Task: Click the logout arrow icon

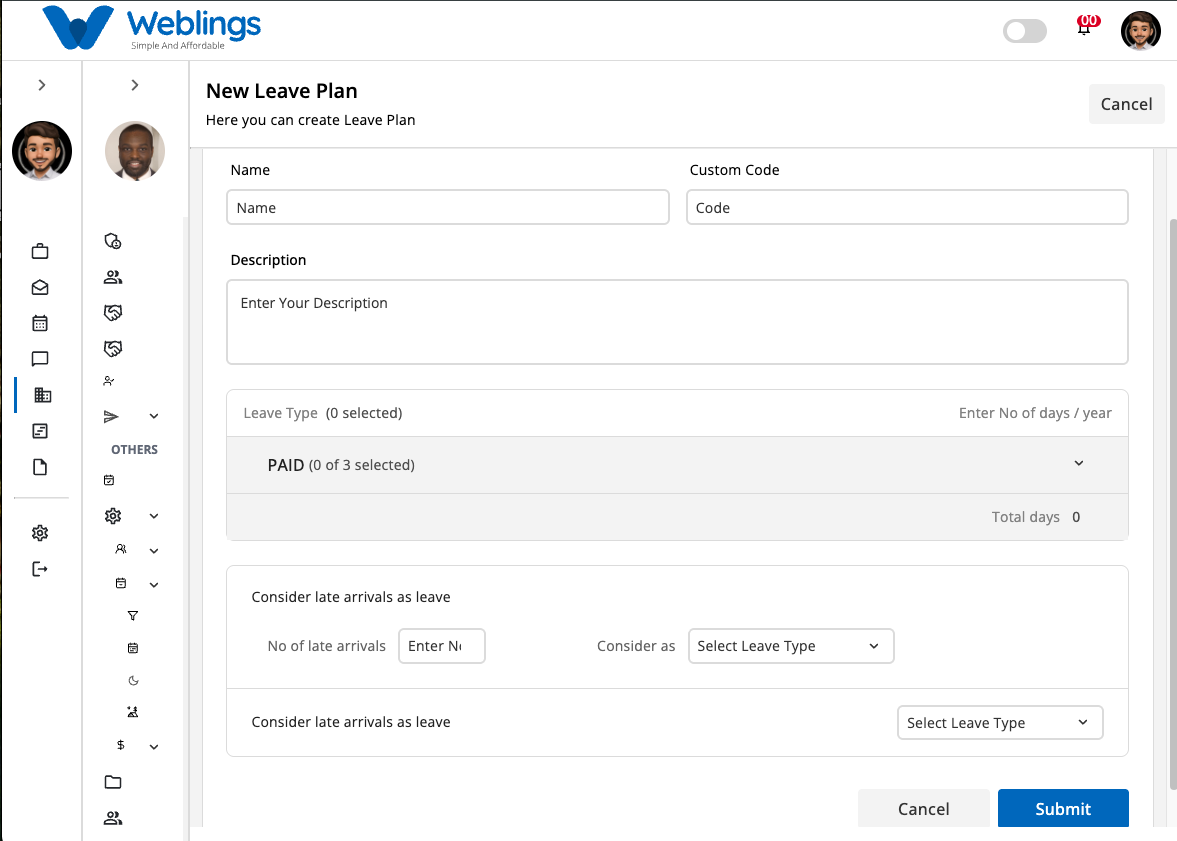Action: (40, 569)
